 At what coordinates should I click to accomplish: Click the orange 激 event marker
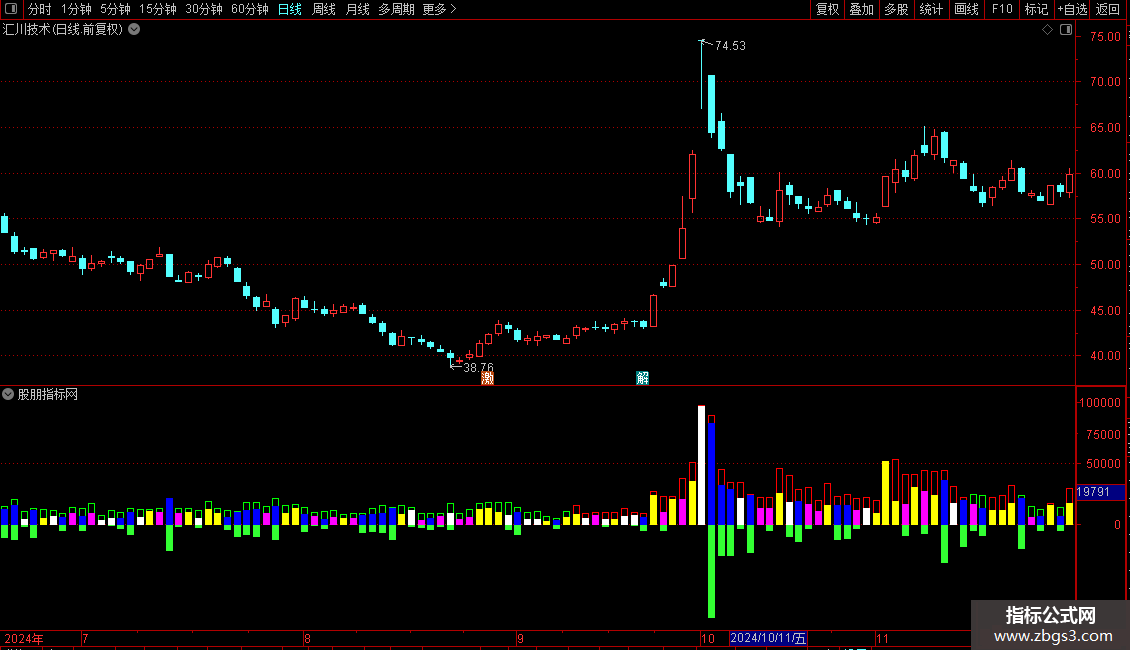click(x=488, y=378)
